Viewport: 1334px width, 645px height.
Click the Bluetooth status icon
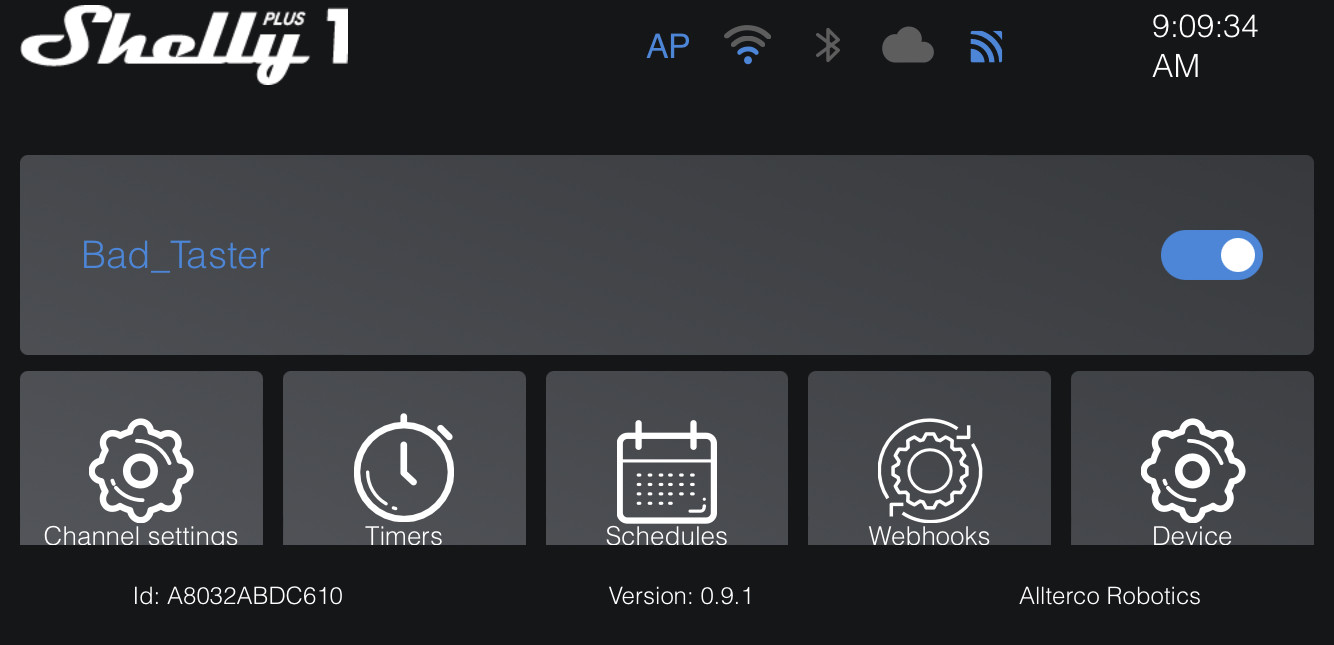(827, 46)
